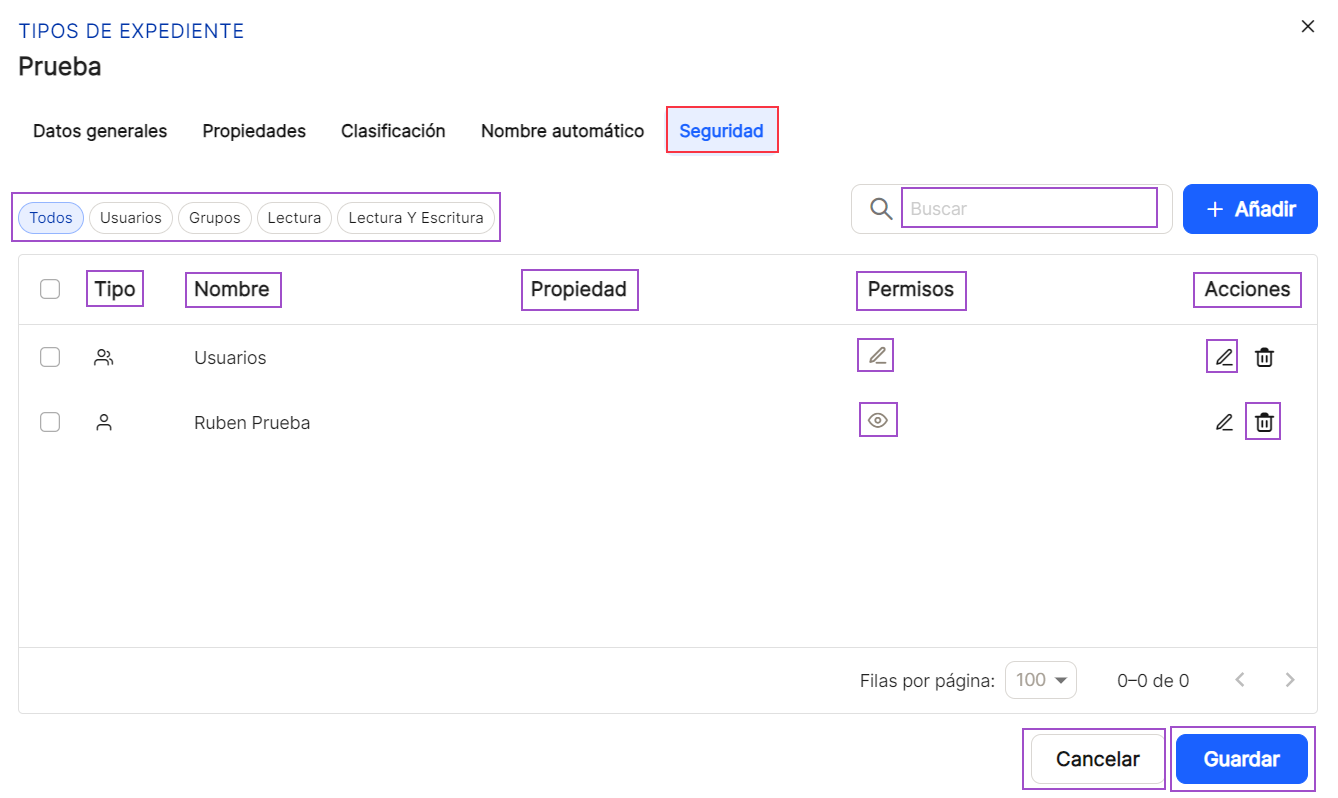Go to the previous page arrow
The image size is (1338, 798).
1240,680
